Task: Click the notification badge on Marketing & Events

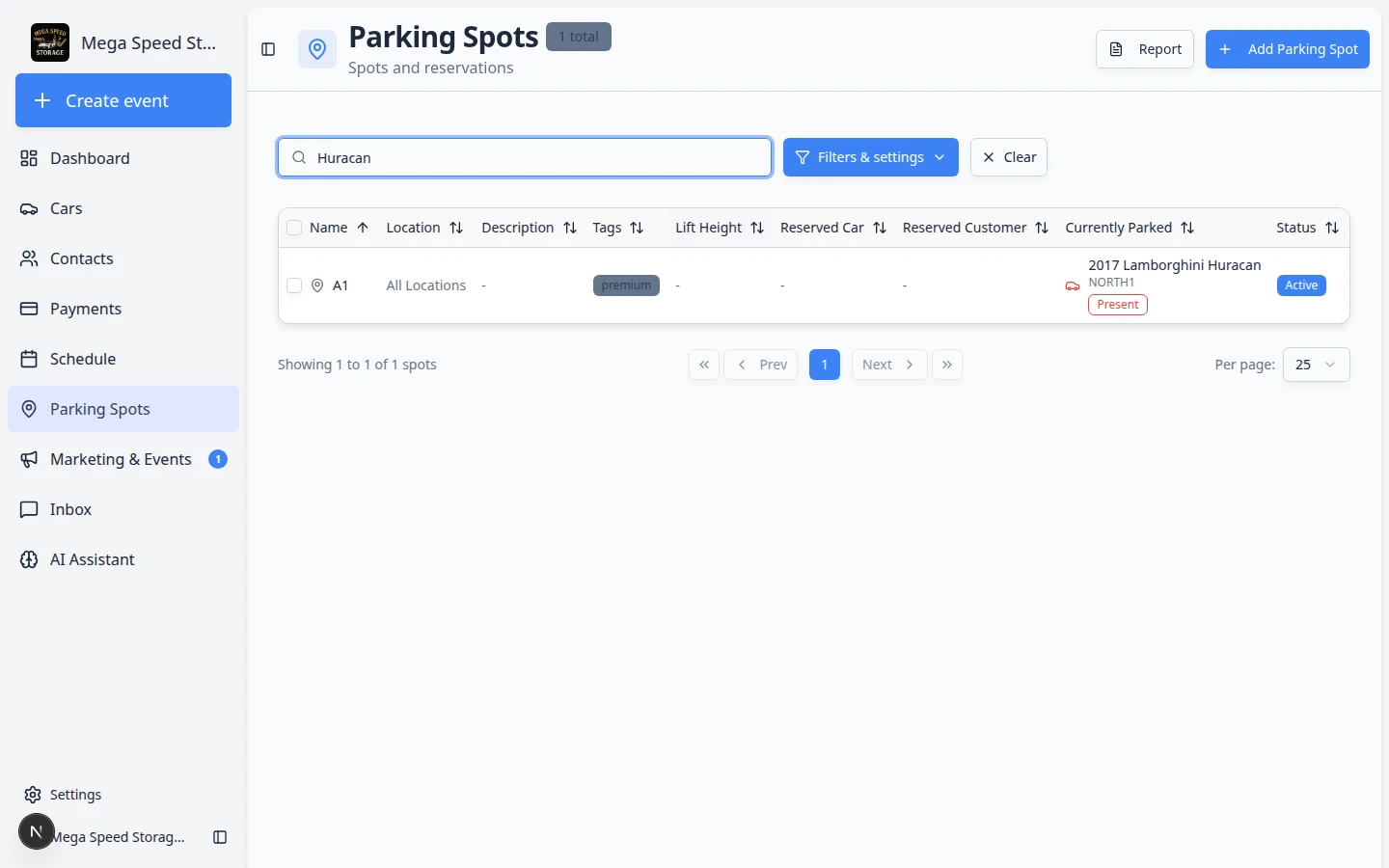Action: point(218,459)
